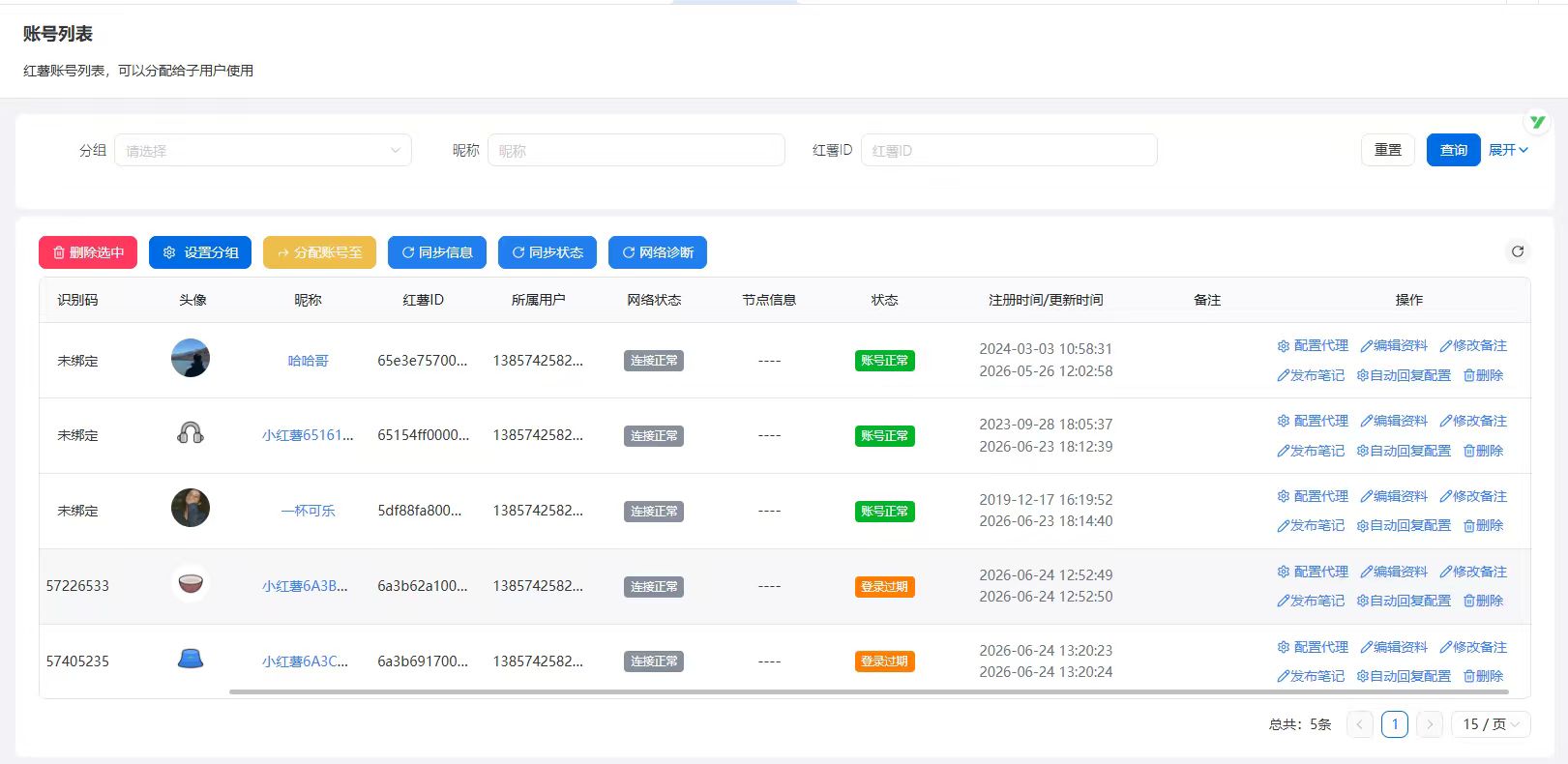Click timestamp 2019-12-17 16:19:52
Image resolution: width=1568 pixels, height=764 pixels.
(x=1046, y=500)
